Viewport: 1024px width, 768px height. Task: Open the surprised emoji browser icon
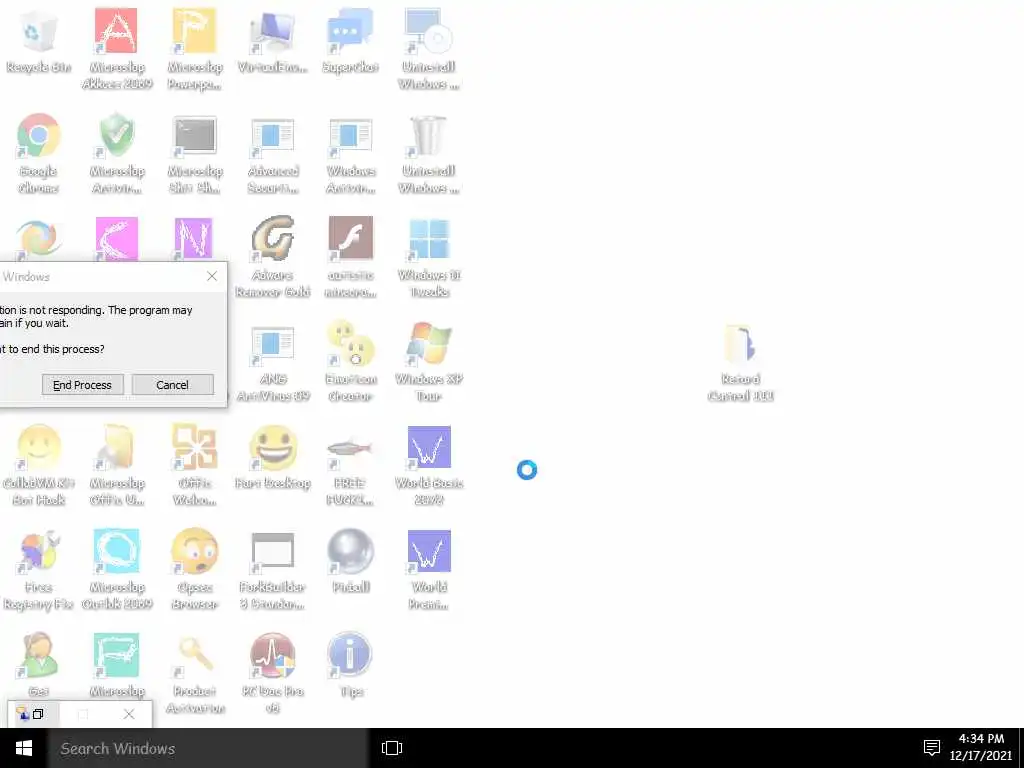click(x=195, y=569)
